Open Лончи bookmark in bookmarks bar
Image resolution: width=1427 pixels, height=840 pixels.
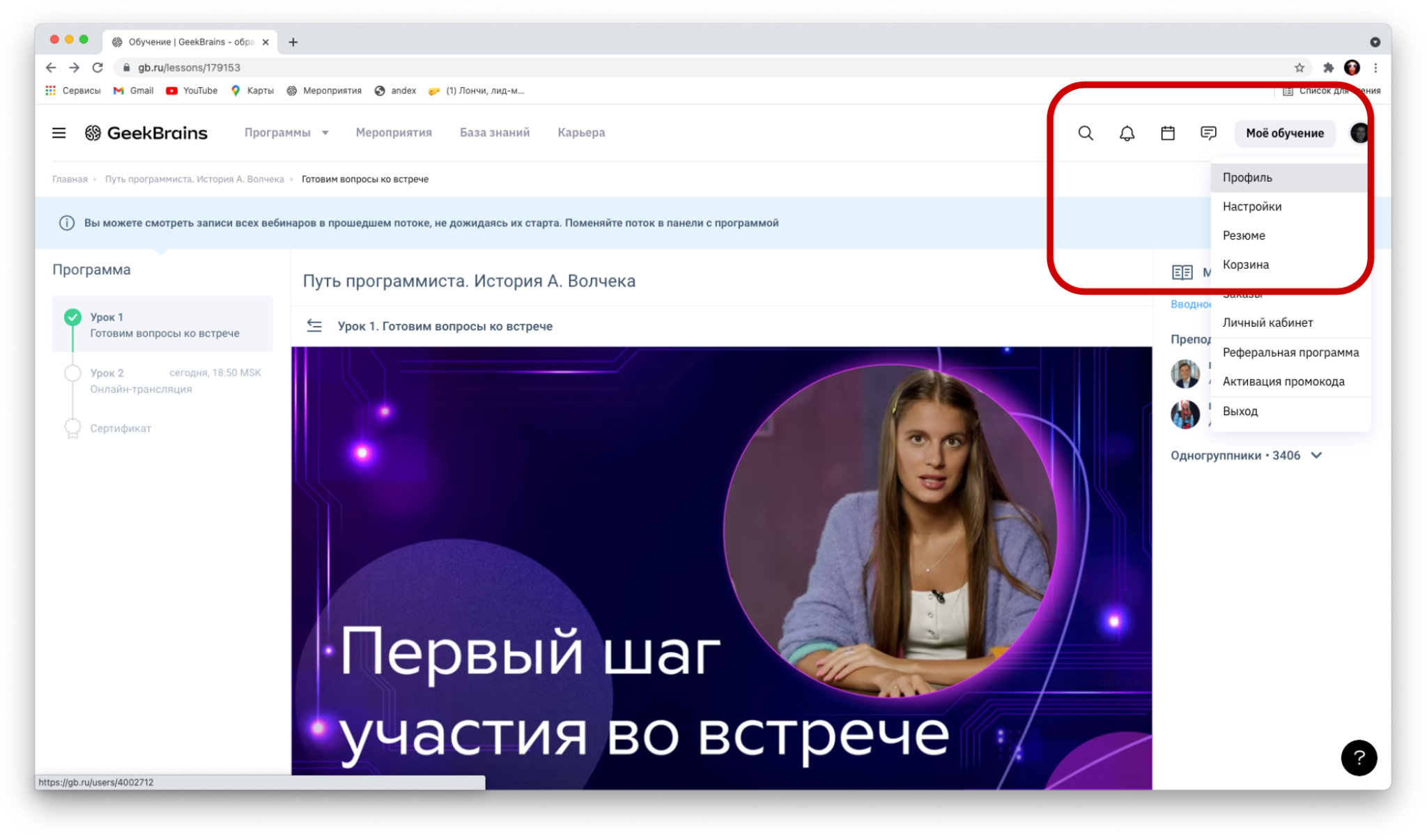tap(476, 91)
